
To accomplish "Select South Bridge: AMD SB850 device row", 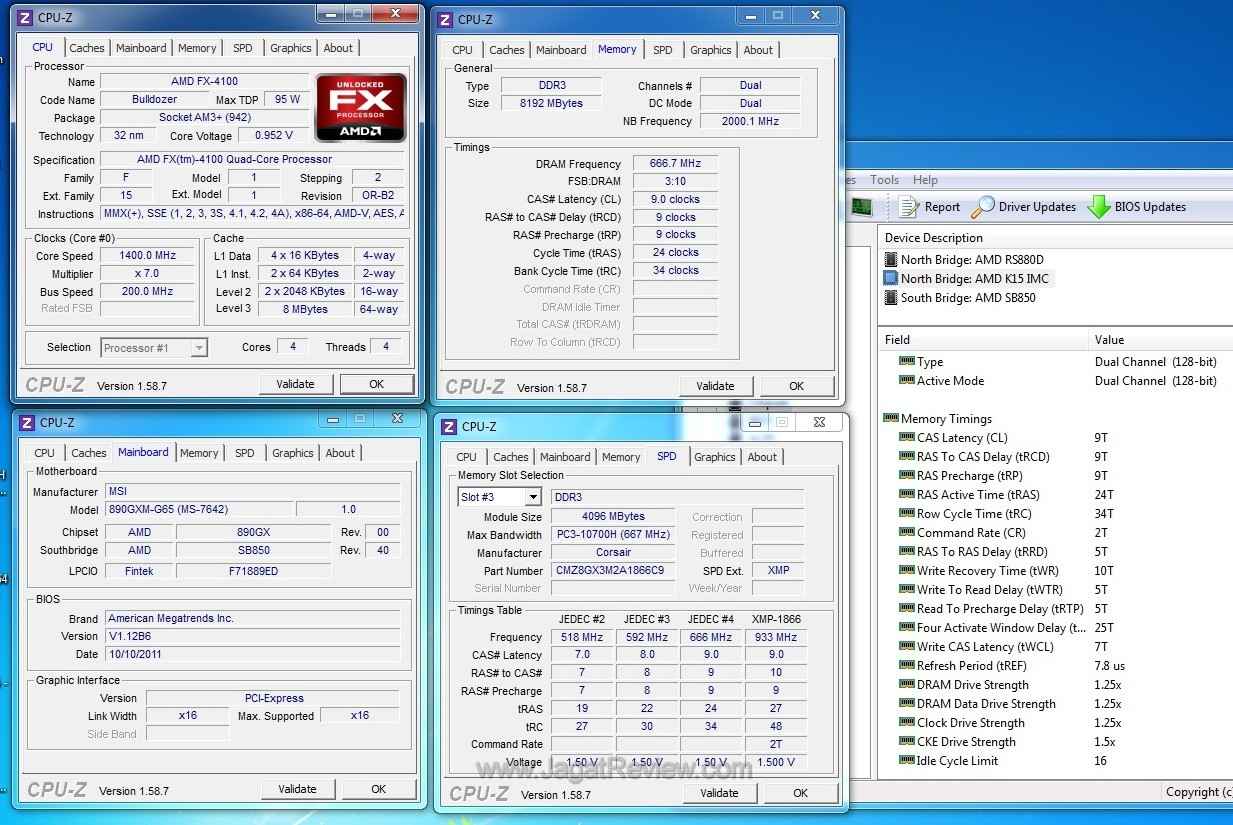I will point(960,297).
